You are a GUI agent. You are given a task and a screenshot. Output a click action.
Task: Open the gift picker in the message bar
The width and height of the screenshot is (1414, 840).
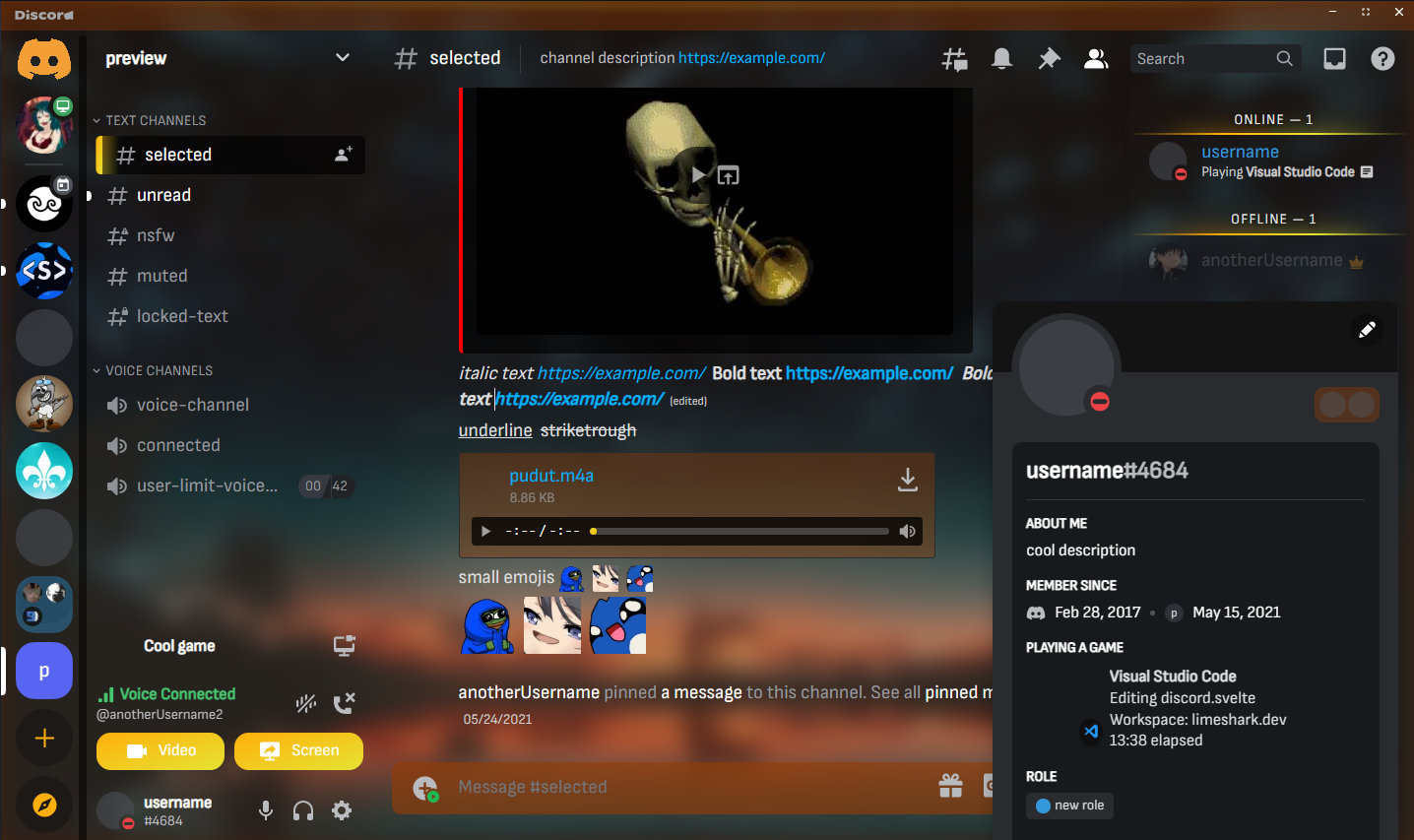(x=950, y=786)
